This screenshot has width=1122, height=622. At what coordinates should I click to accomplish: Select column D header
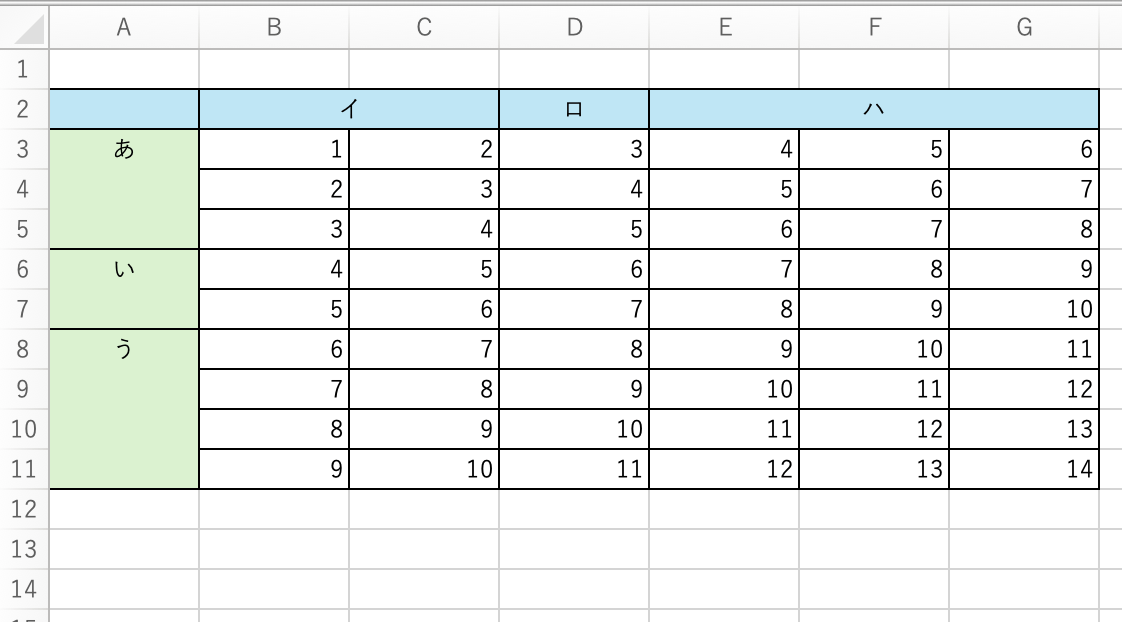click(x=574, y=28)
